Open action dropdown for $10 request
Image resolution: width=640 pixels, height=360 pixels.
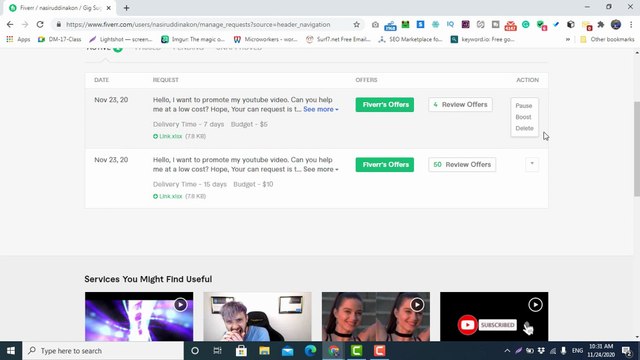pyautogui.click(x=532, y=164)
